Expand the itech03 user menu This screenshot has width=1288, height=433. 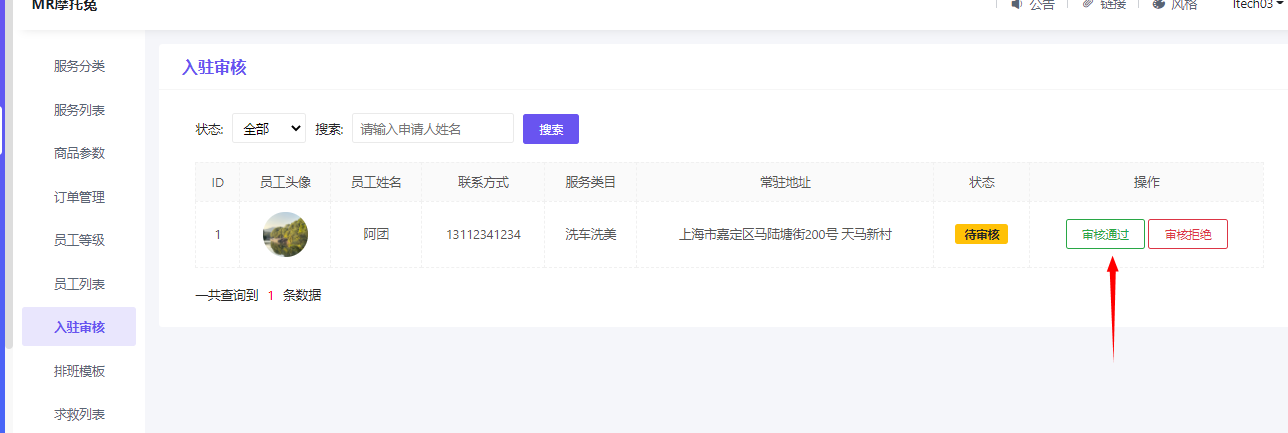pyautogui.click(x=1257, y=4)
